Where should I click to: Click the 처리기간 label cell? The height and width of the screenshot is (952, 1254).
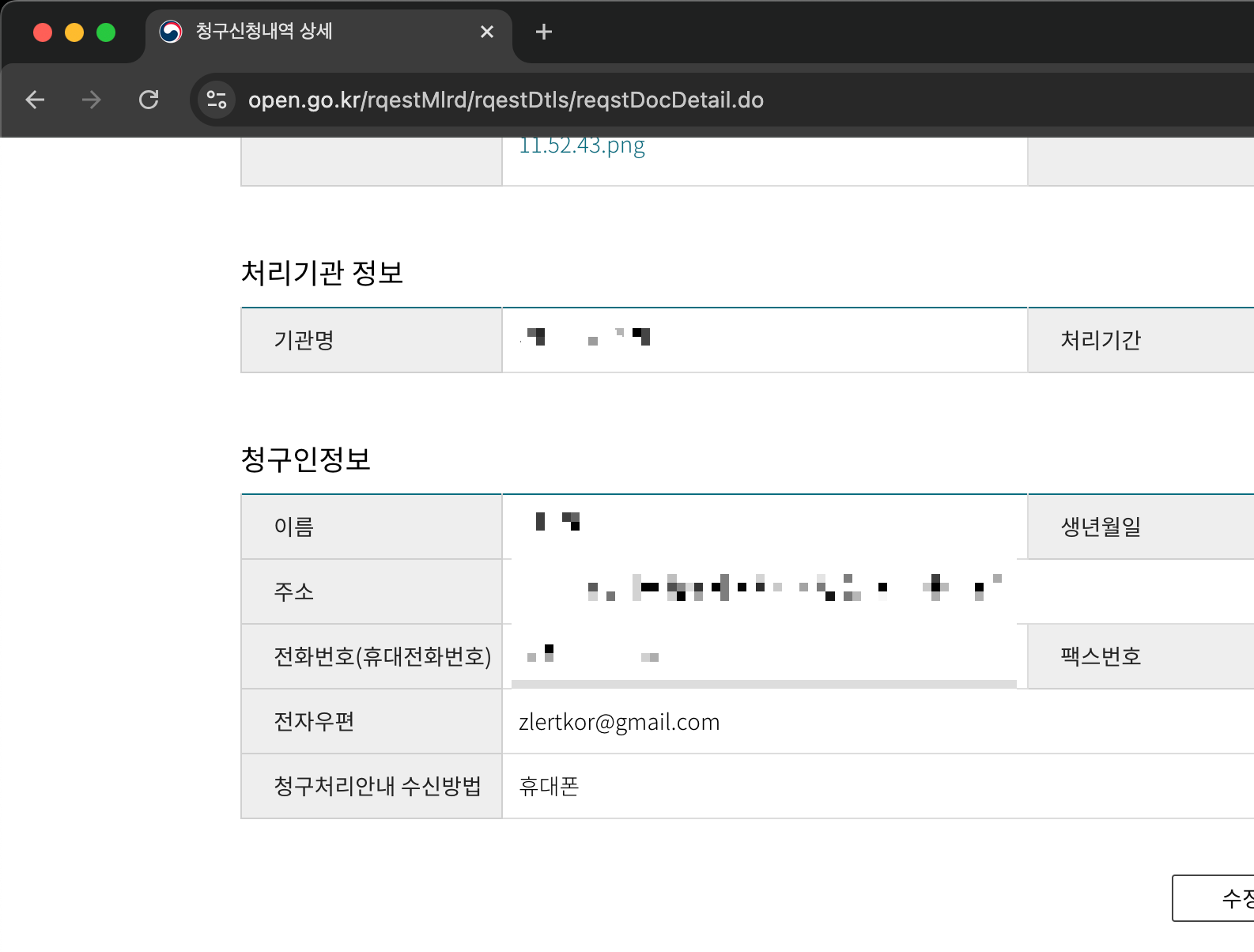click(1141, 340)
